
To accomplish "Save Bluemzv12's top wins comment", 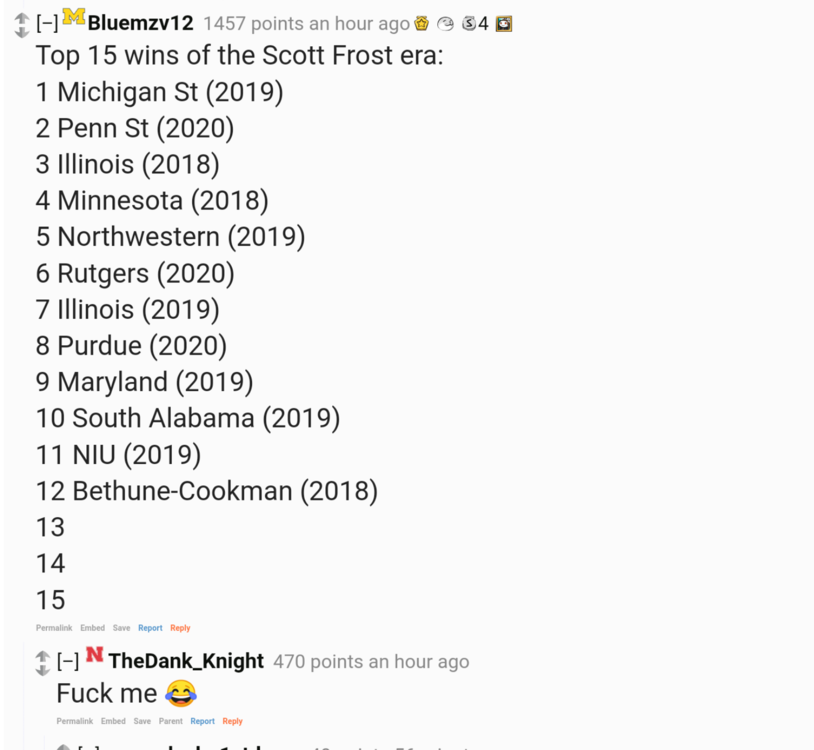I will pos(121,628).
